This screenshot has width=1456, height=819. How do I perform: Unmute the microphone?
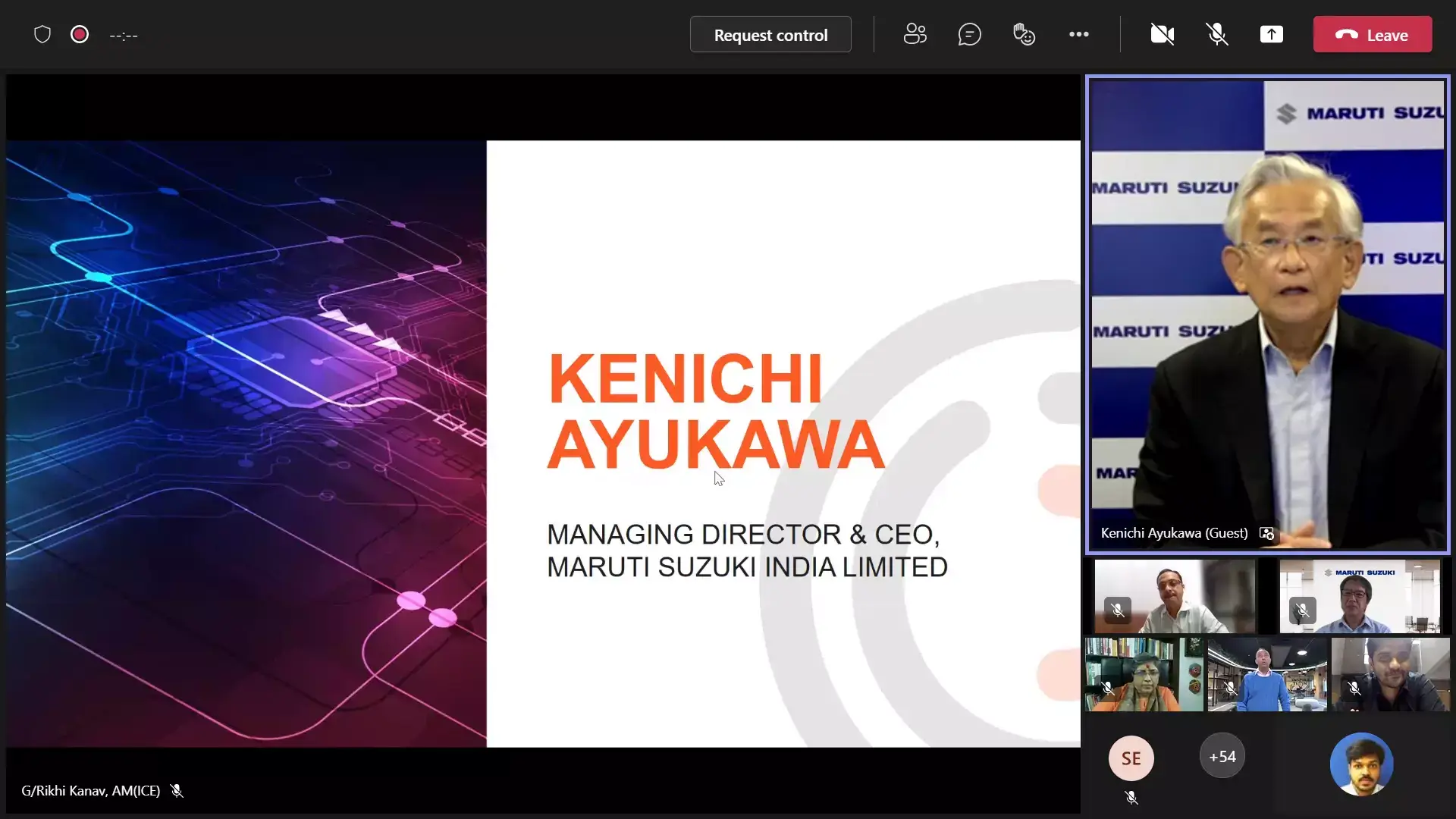1217,35
